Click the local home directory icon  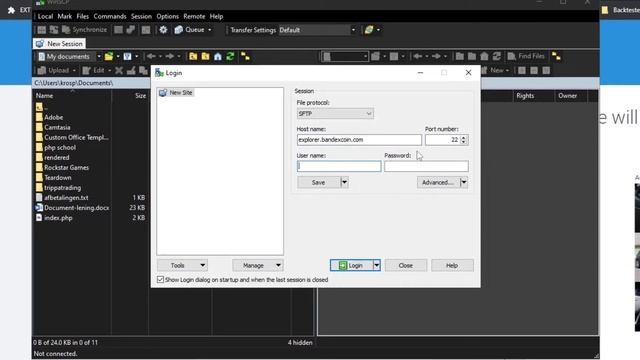tap(218, 56)
